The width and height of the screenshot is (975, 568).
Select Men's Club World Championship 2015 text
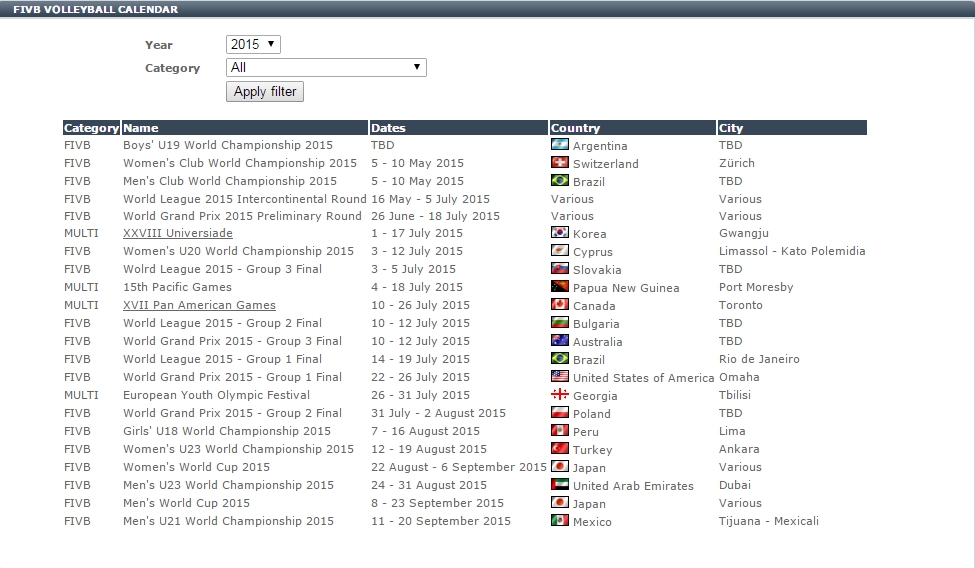coord(230,181)
